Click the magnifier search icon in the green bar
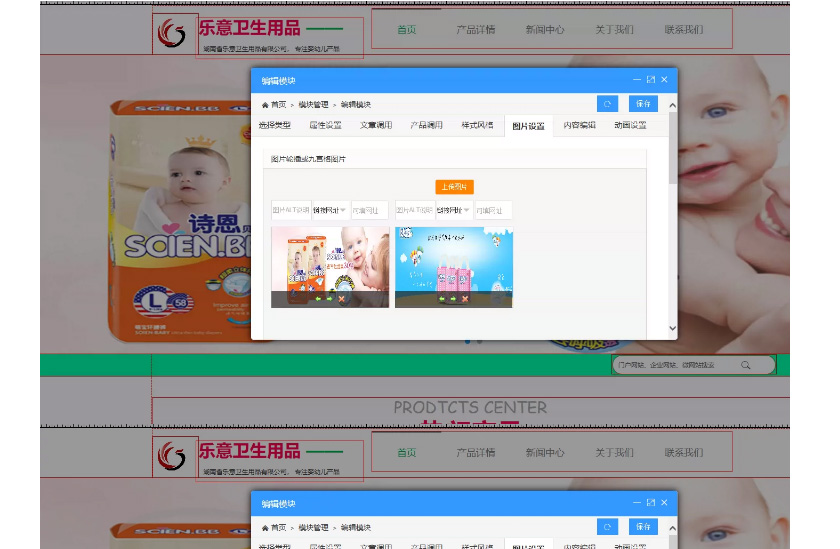 746,365
